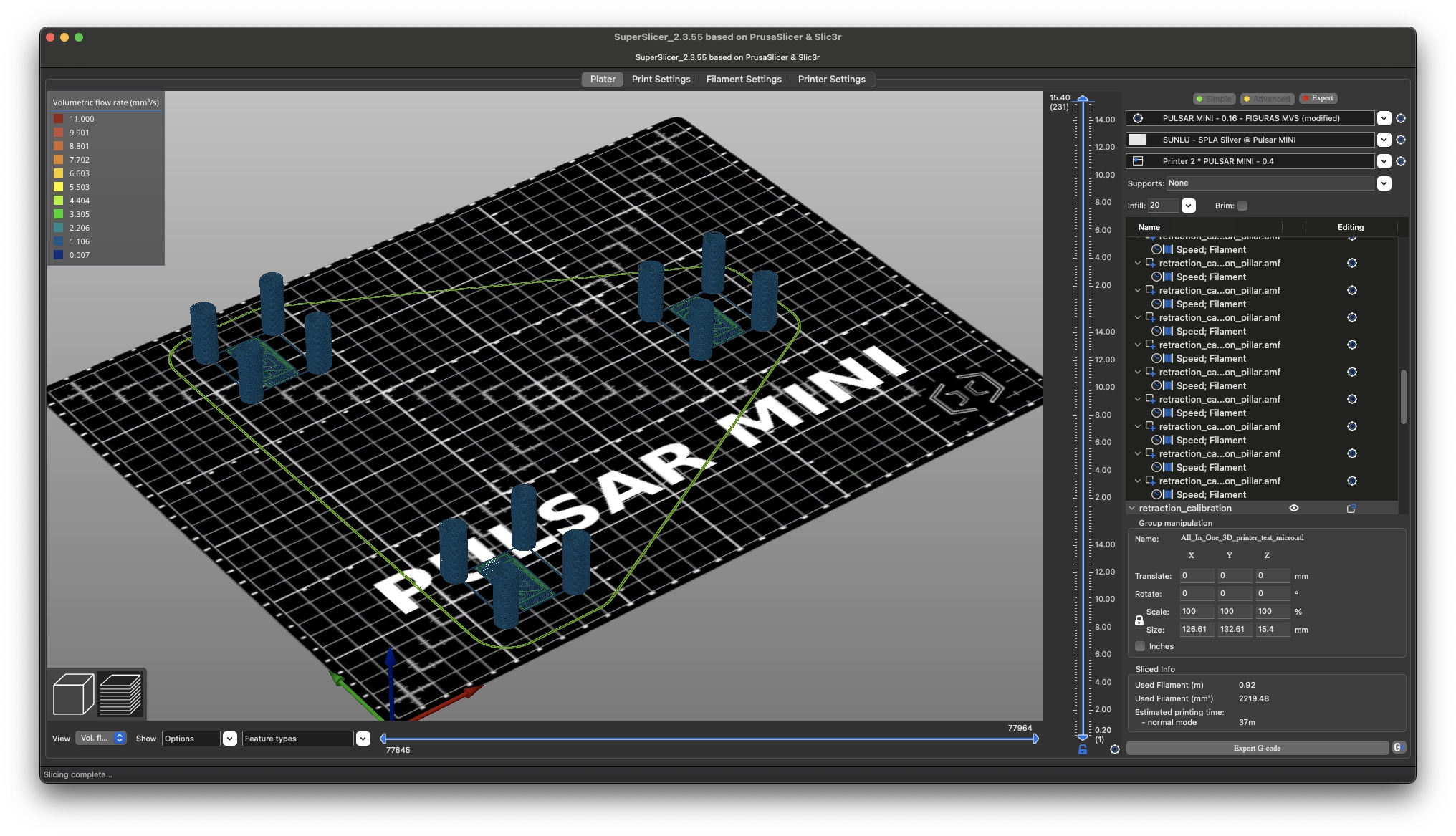Click object list vertical scrollbar
Image resolution: width=1456 pixels, height=836 pixels.
(x=1403, y=396)
